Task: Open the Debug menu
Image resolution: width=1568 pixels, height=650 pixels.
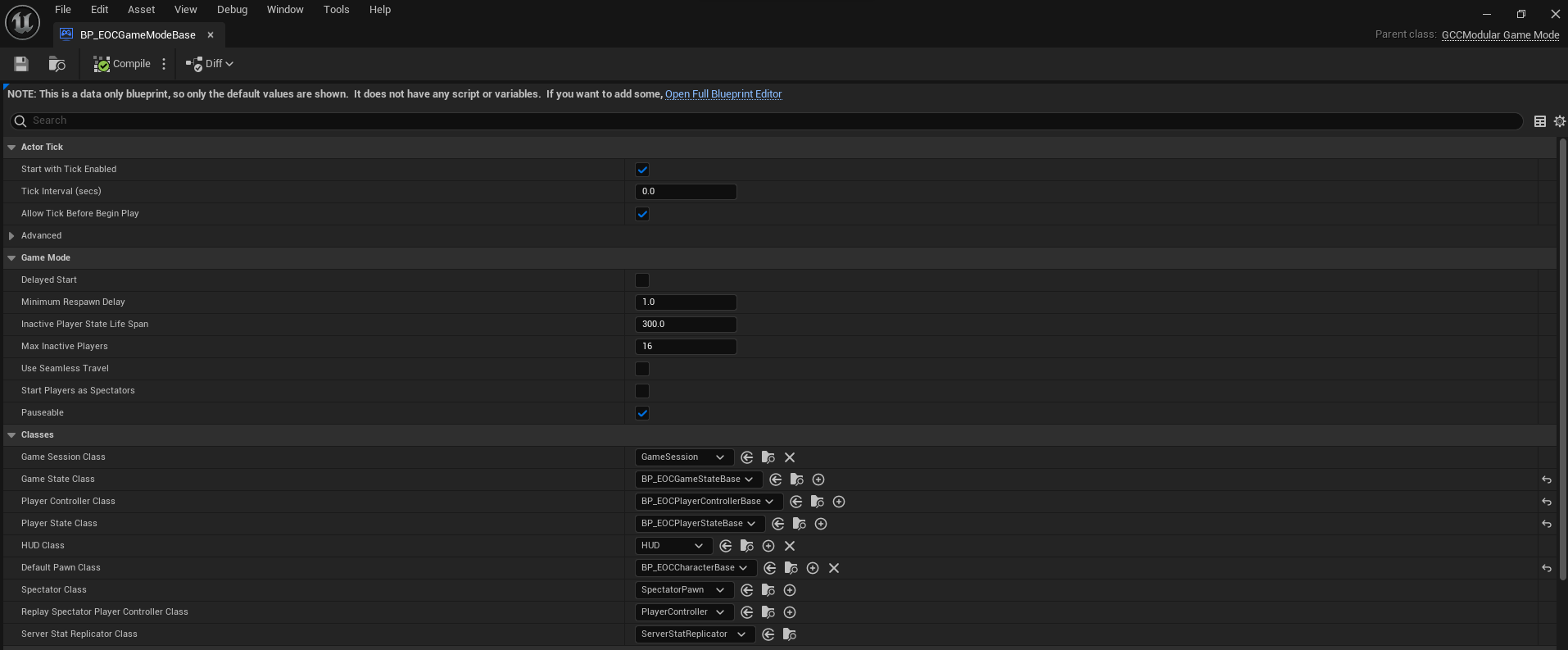Action: coord(232,10)
